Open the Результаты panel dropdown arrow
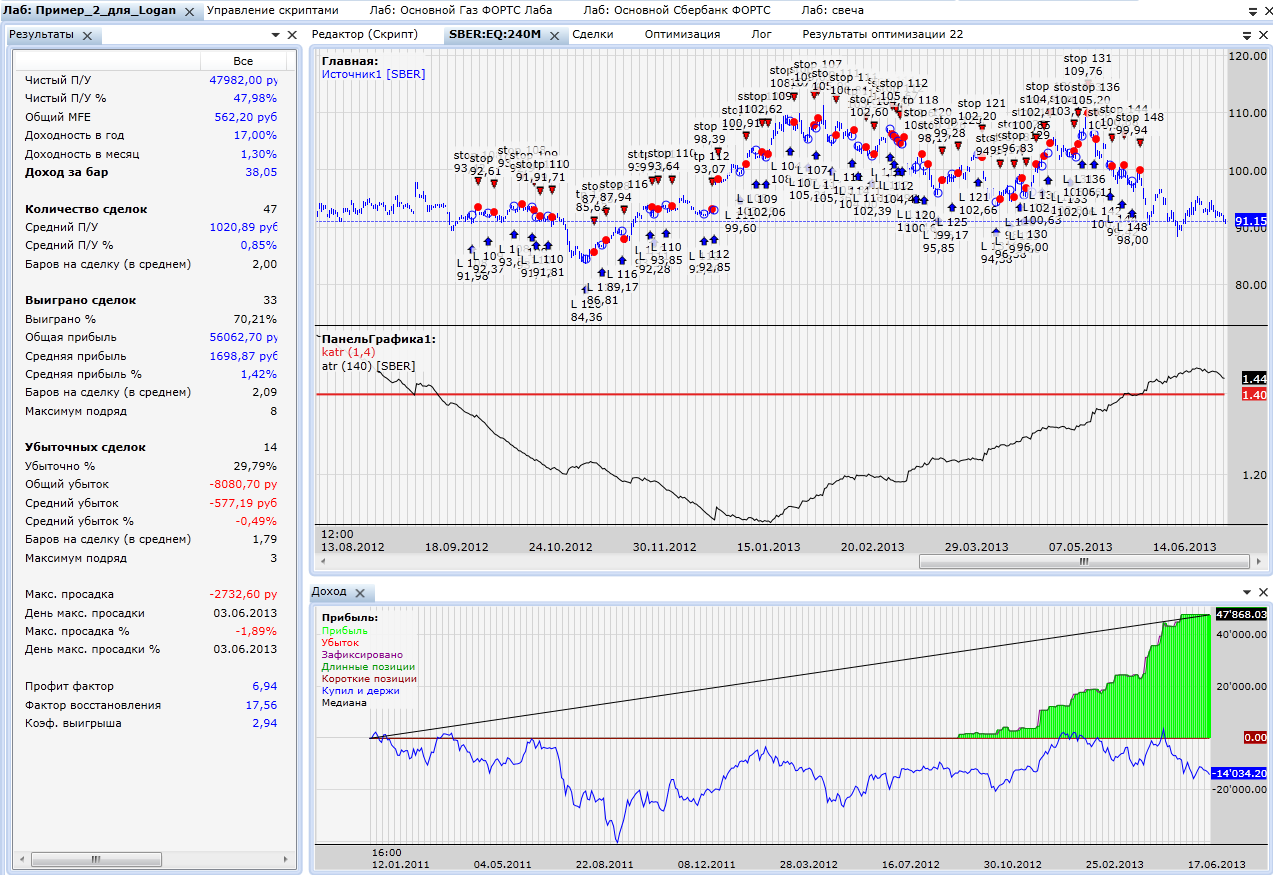1273x875 pixels. tap(275, 35)
